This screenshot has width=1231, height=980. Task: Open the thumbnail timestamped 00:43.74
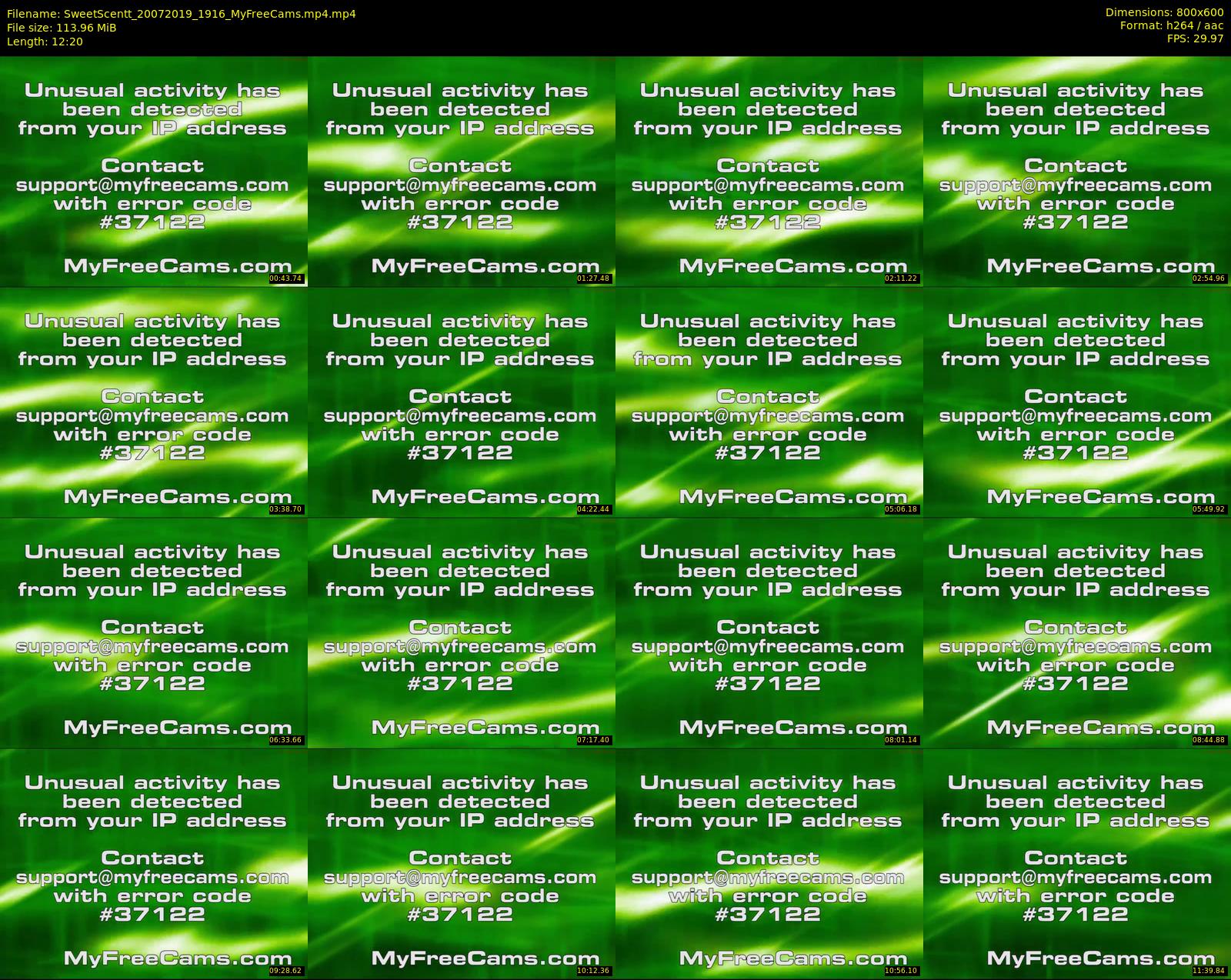(x=154, y=172)
